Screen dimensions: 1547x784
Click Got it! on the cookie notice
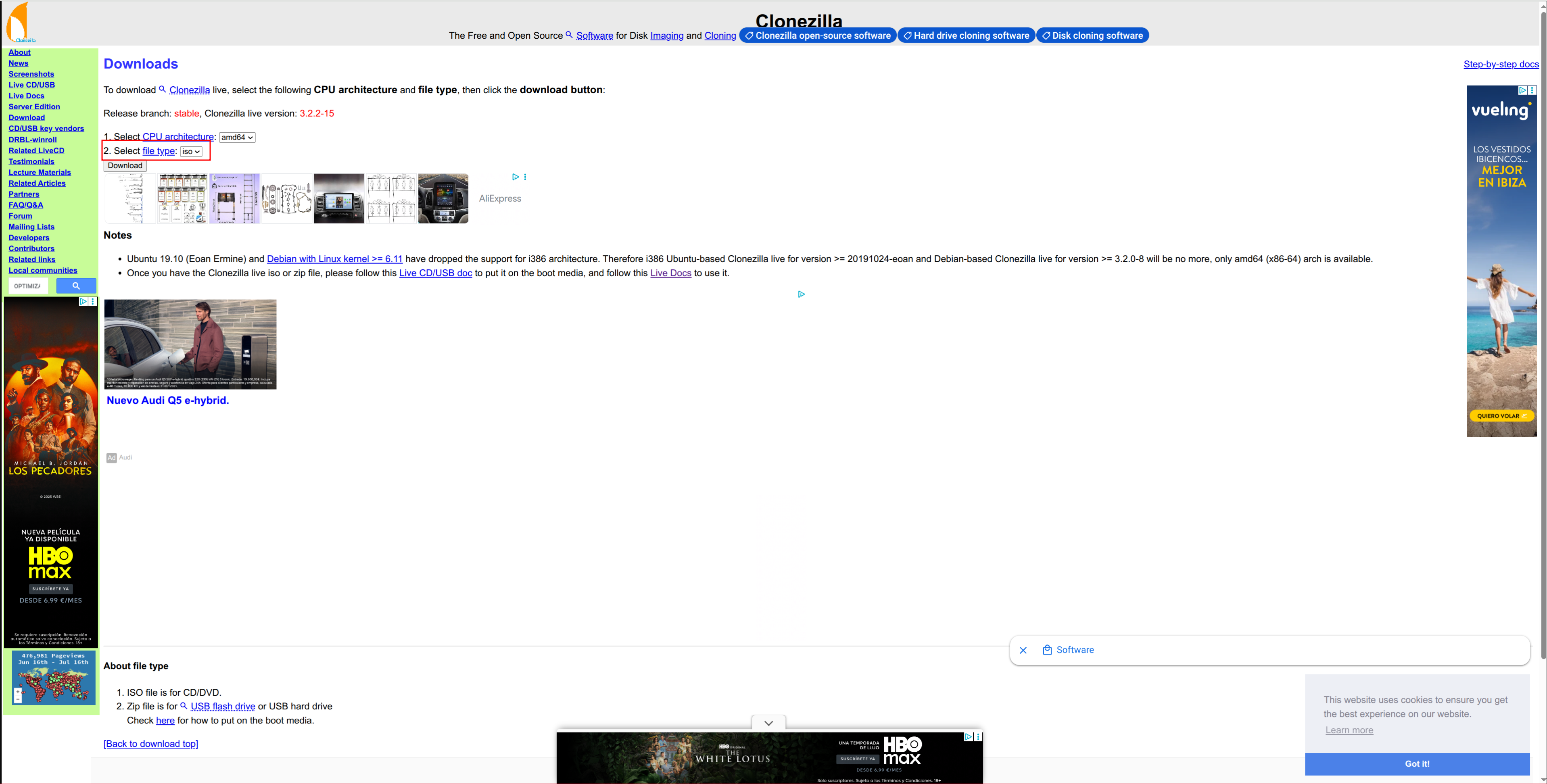coord(1417,763)
